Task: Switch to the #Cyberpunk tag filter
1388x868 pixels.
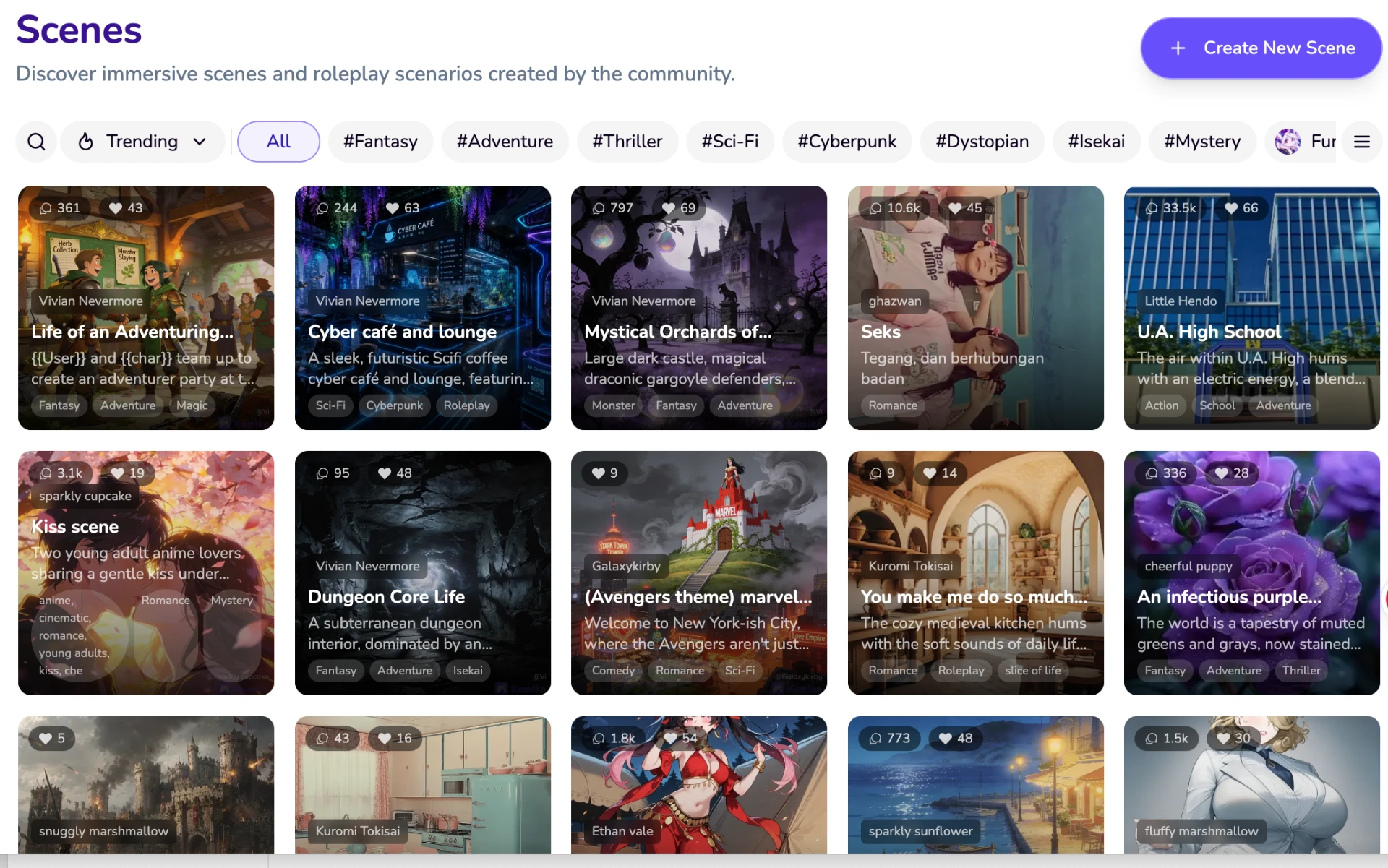Action: point(847,142)
